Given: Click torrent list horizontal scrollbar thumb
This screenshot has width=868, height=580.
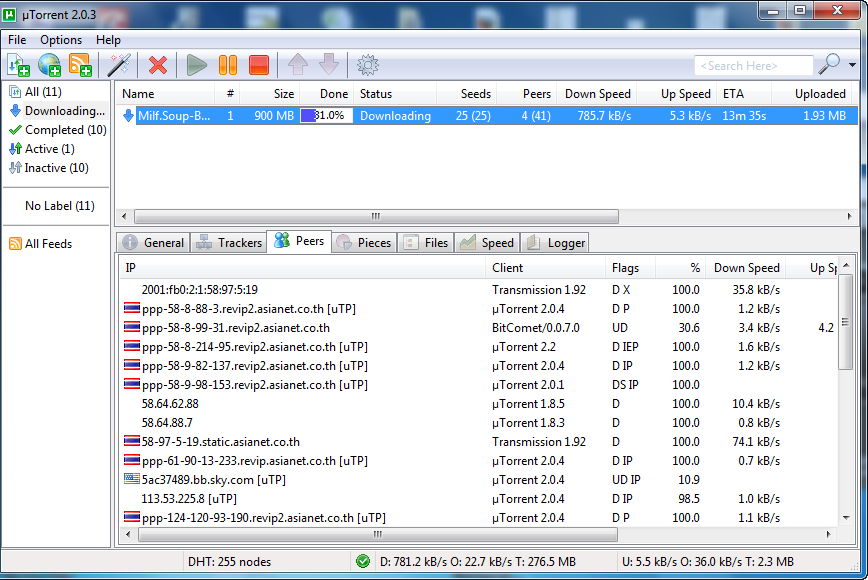Looking at the screenshot, I should pos(376,216).
